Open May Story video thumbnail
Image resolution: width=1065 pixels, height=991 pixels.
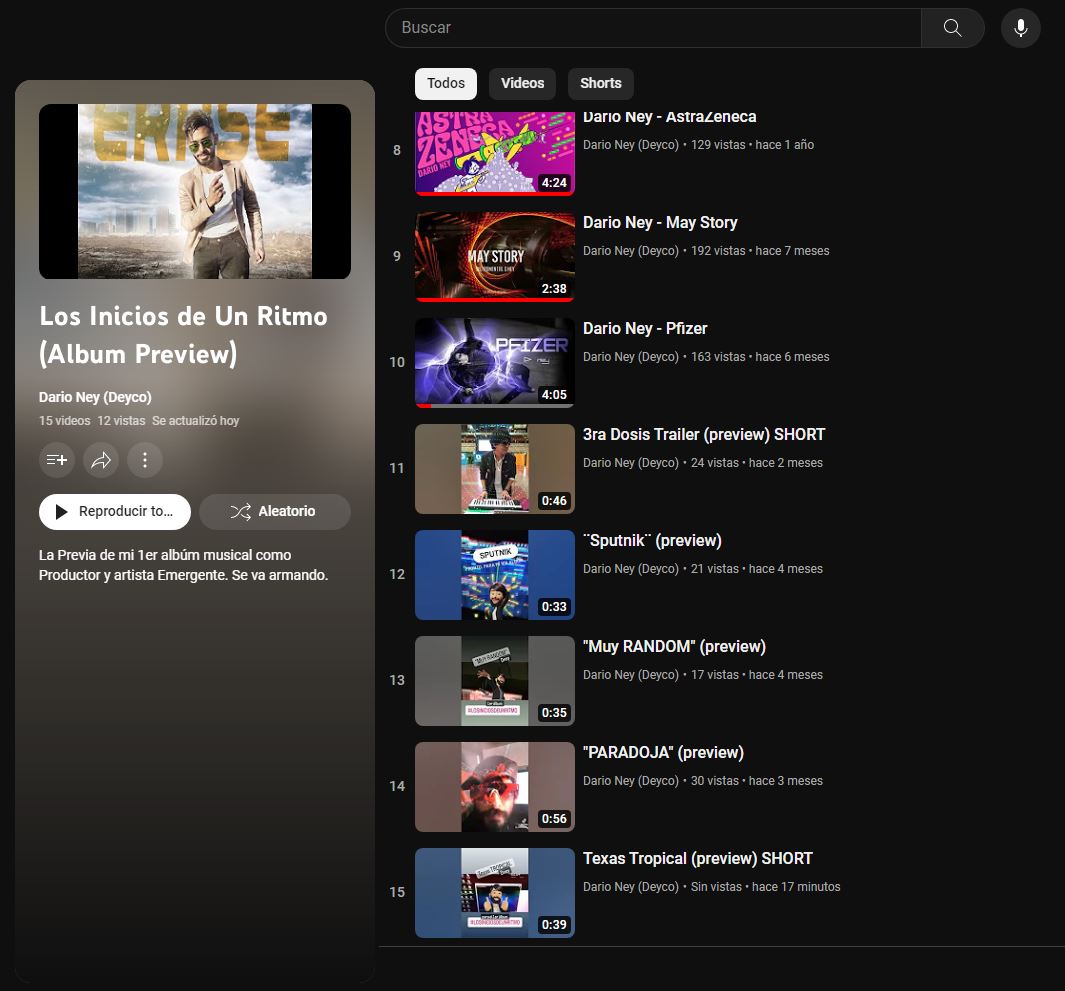[x=495, y=257]
